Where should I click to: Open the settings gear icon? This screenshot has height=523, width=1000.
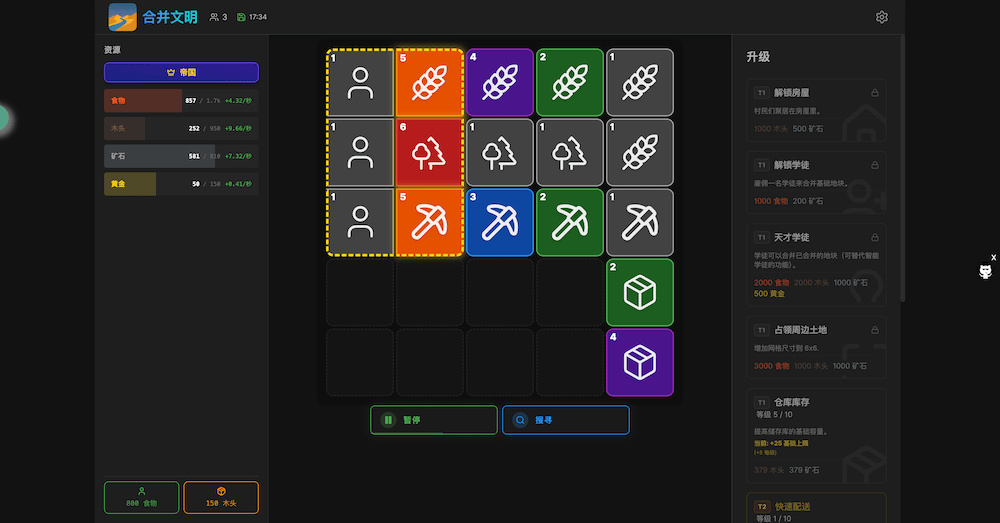click(x=881, y=17)
